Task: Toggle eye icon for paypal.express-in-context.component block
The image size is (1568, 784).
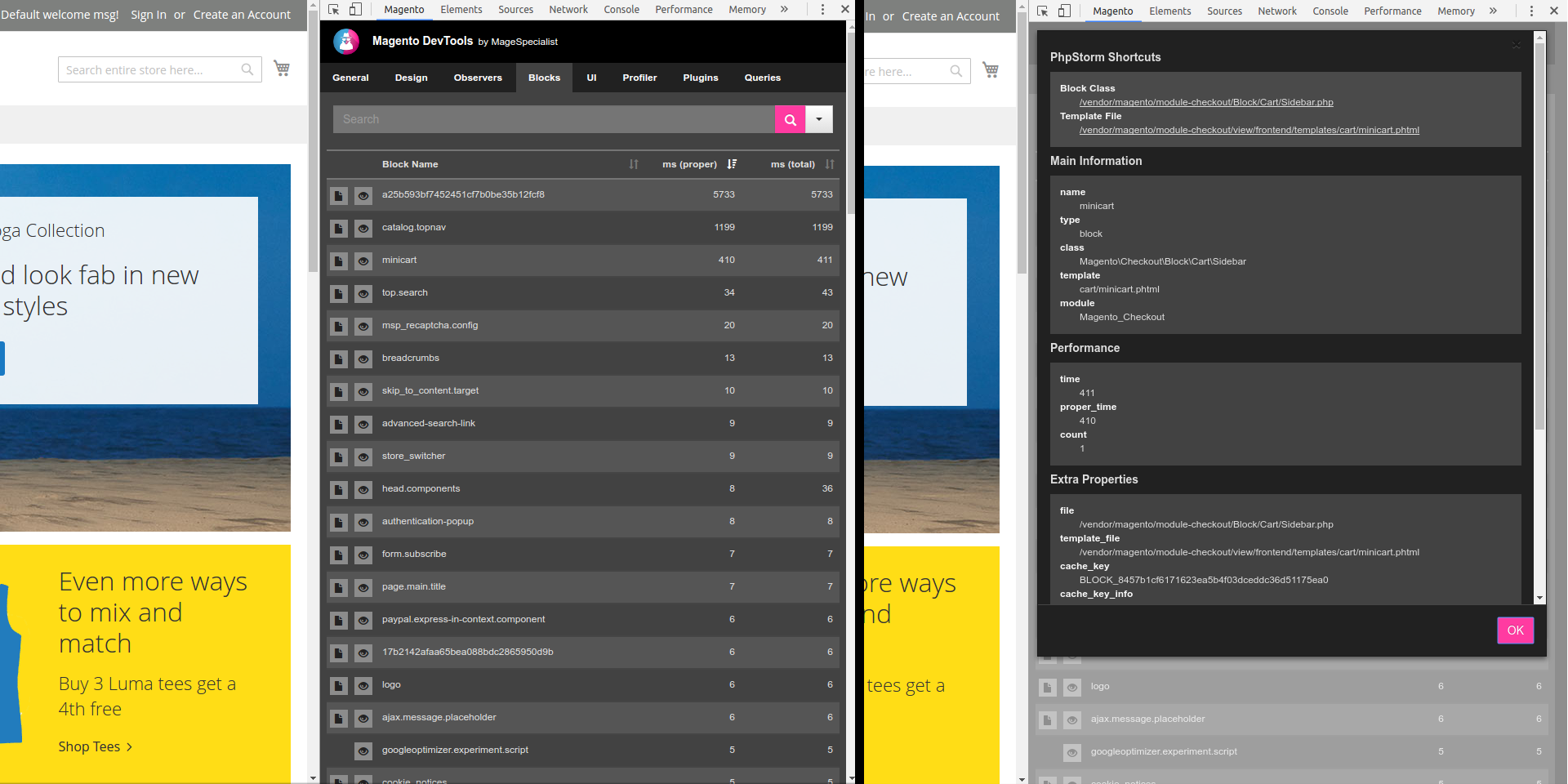Action: 363,620
